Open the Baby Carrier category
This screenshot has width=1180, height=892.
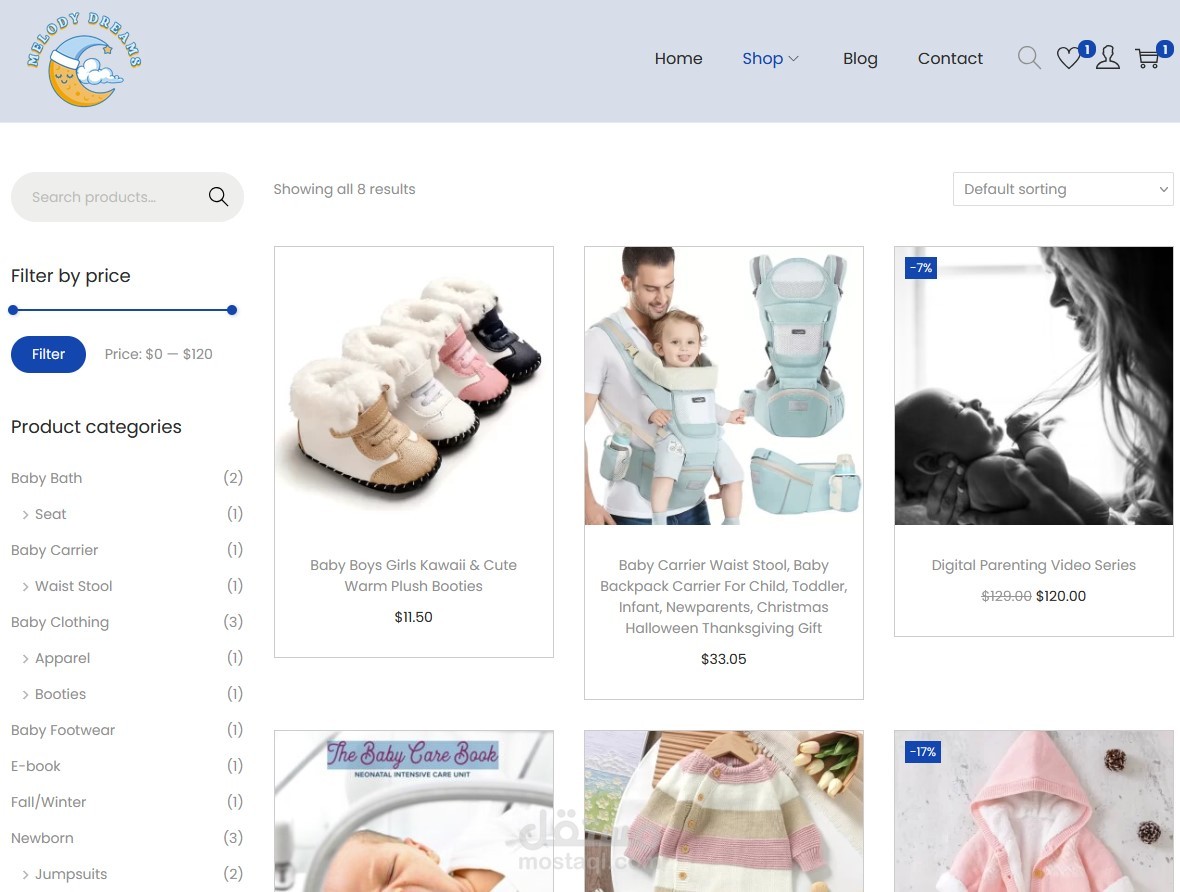[x=54, y=550]
